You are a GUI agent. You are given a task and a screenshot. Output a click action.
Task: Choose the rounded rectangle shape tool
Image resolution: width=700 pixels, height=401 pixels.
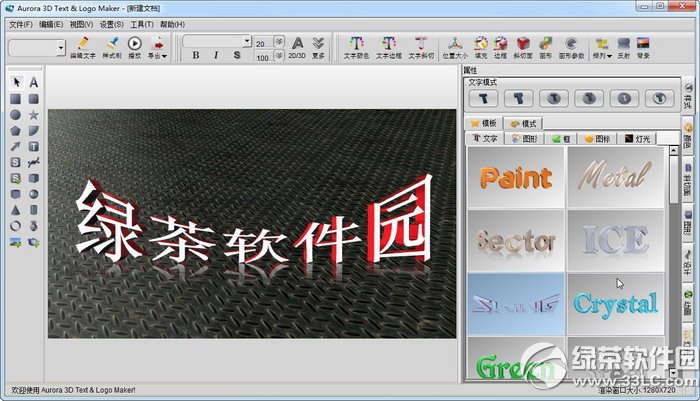coord(33,99)
